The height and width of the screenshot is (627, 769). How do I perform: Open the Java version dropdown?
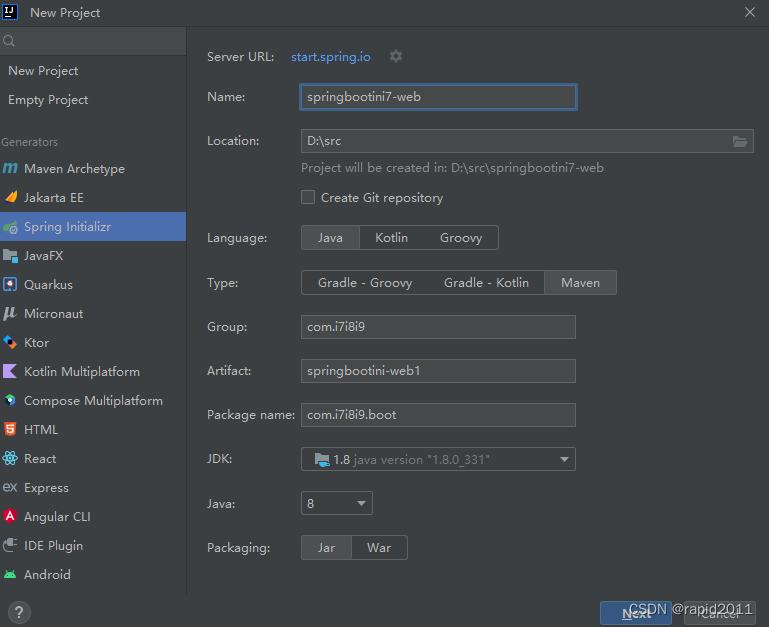point(336,503)
